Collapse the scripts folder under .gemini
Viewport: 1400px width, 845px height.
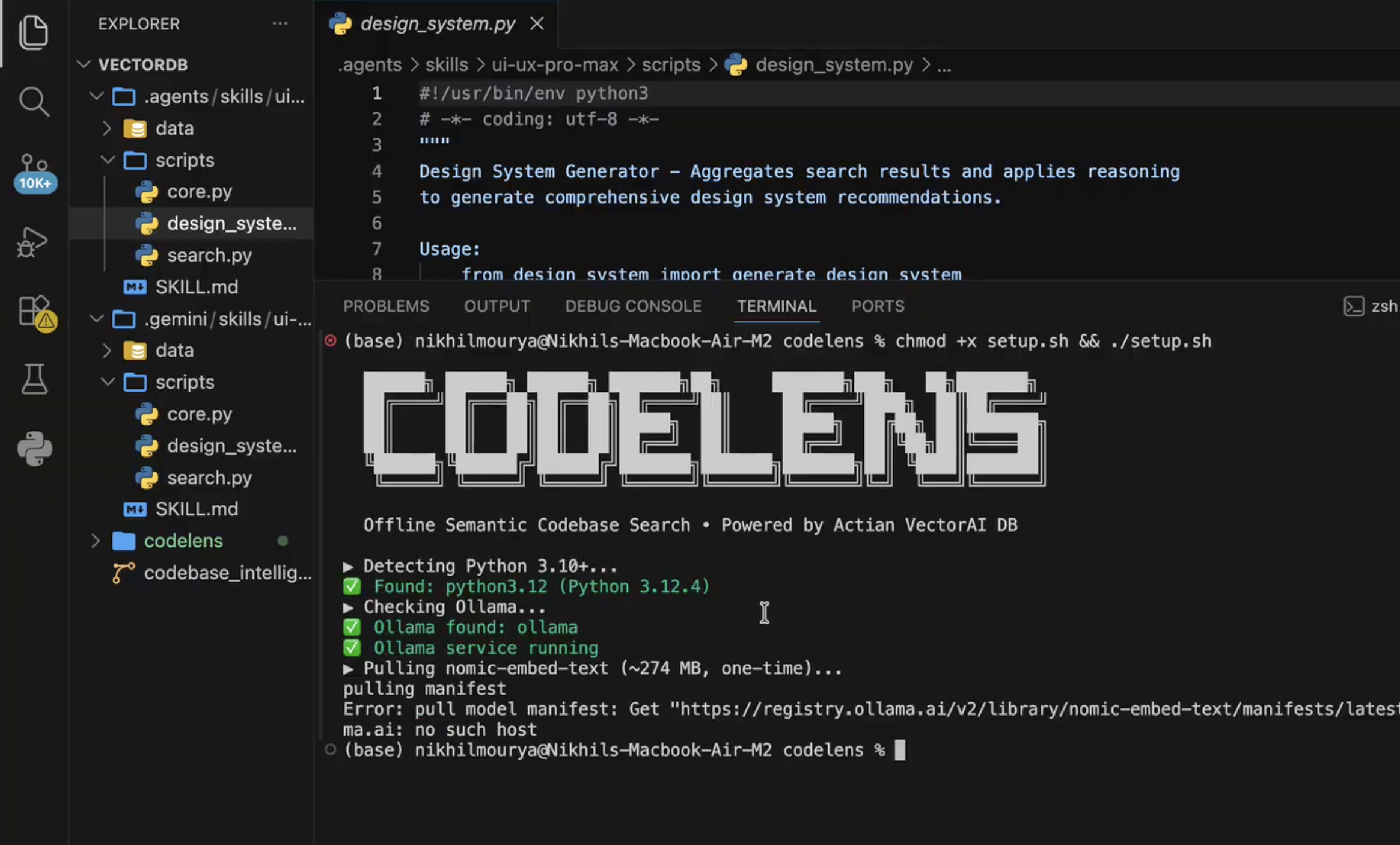point(107,382)
